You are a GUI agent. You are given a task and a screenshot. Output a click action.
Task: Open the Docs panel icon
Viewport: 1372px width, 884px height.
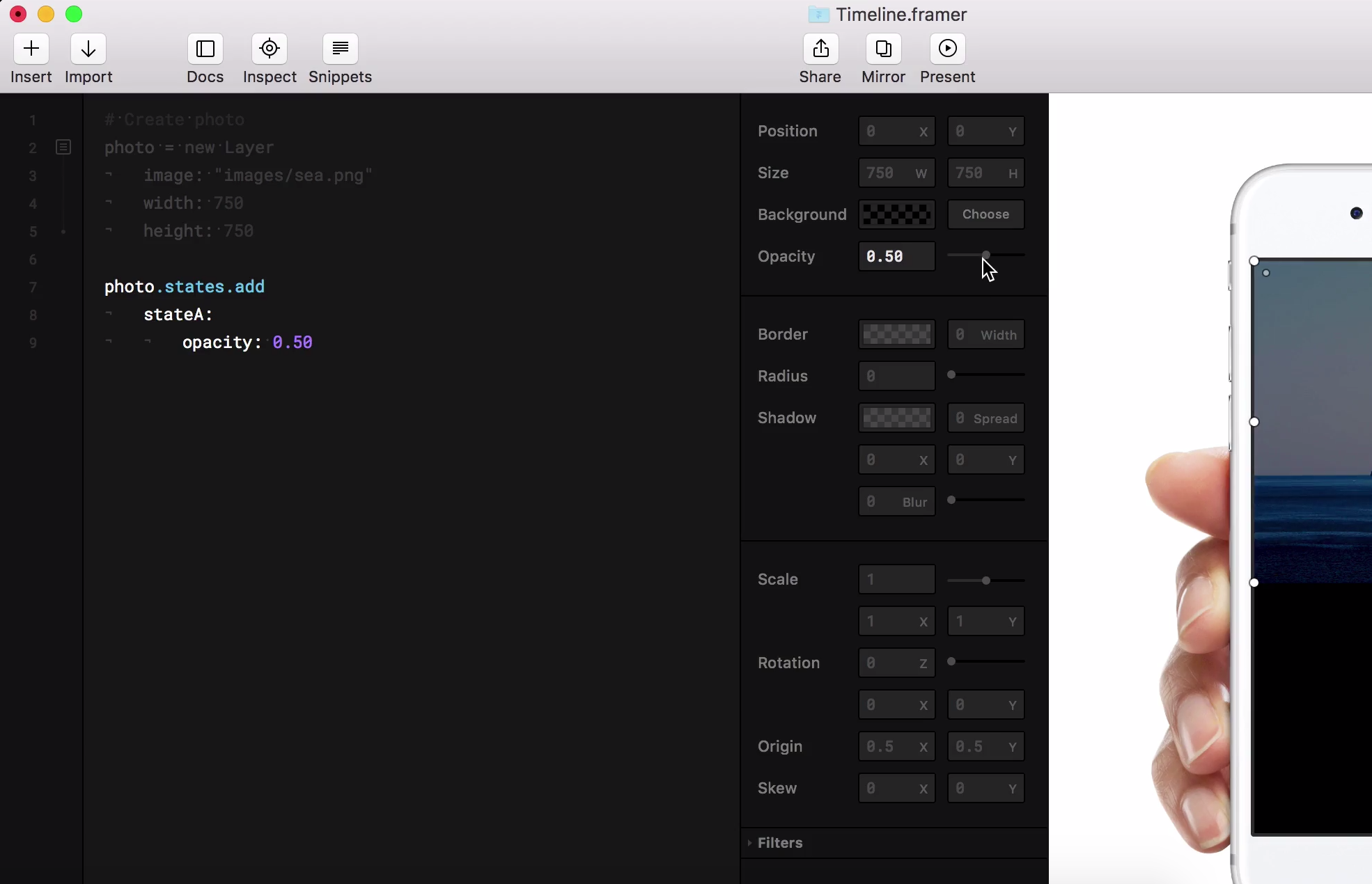[205, 49]
